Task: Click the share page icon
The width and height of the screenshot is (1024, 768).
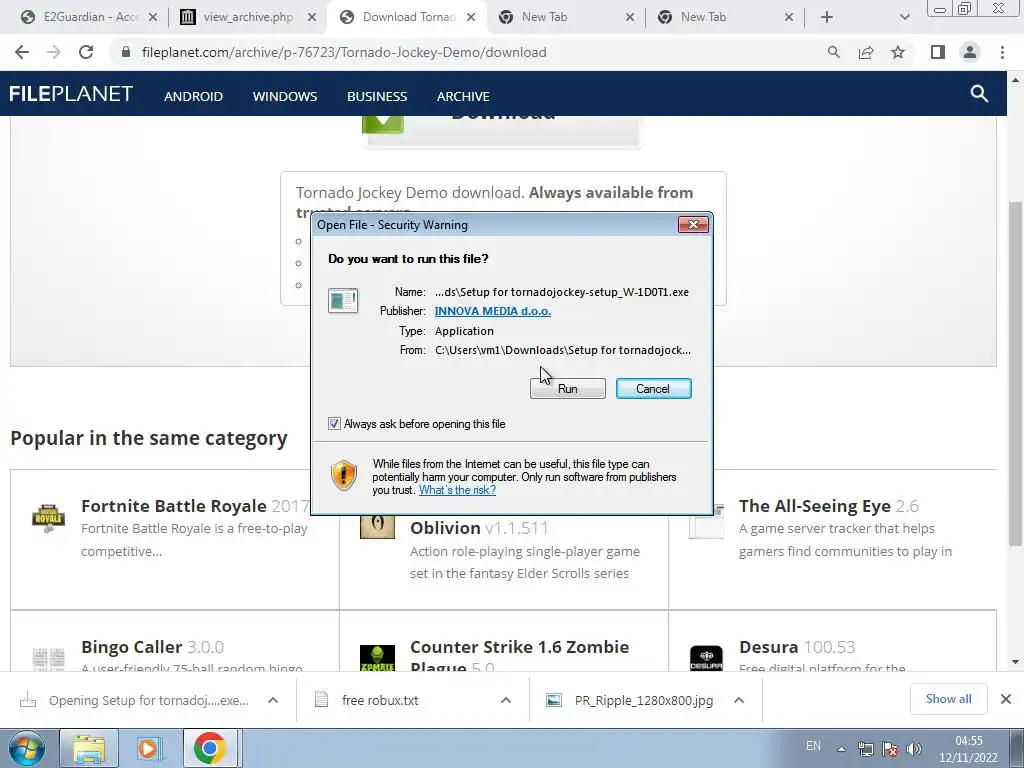Action: point(866,52)
